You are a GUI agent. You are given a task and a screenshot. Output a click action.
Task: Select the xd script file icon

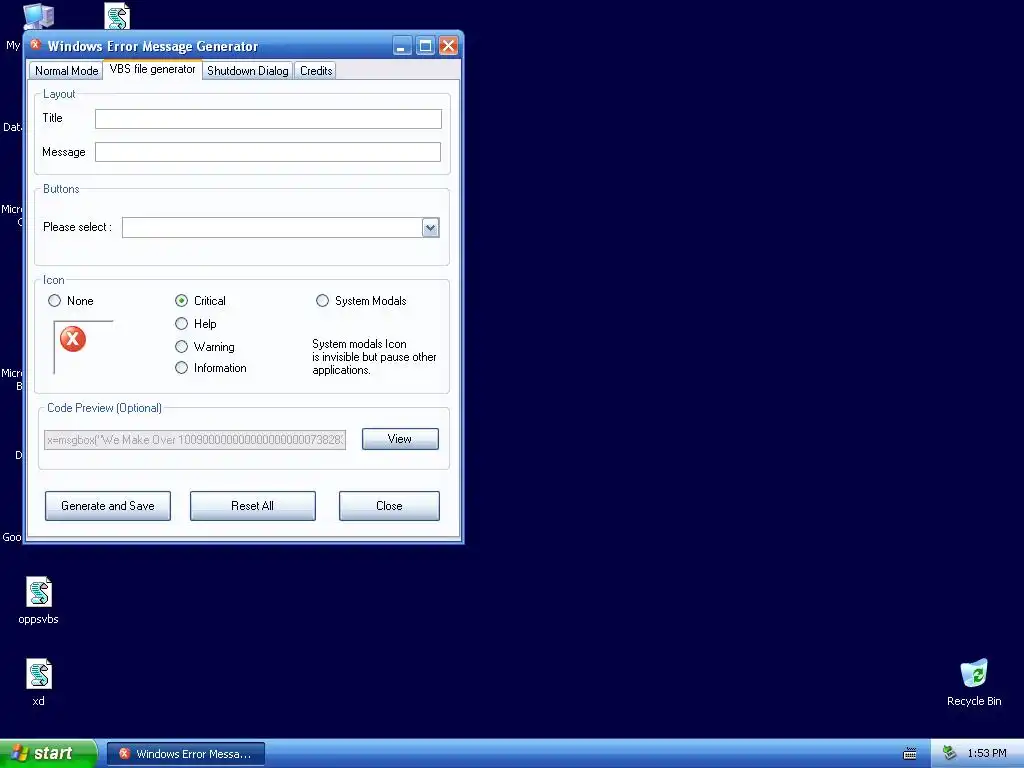tap(39, 674)
